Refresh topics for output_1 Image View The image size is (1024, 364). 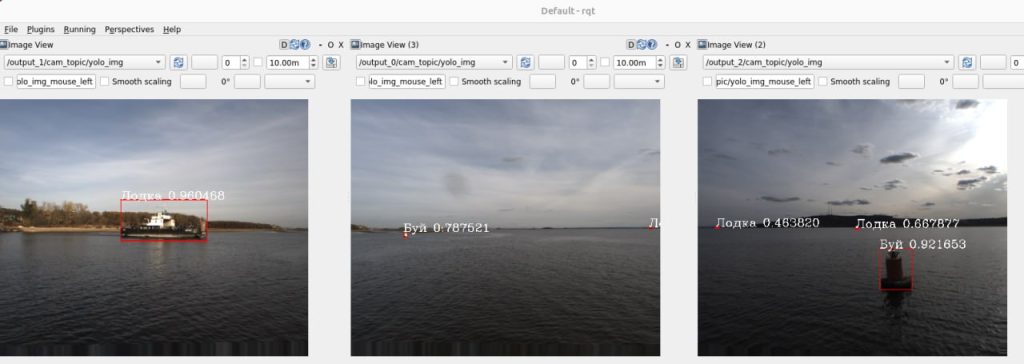point(178,63)
